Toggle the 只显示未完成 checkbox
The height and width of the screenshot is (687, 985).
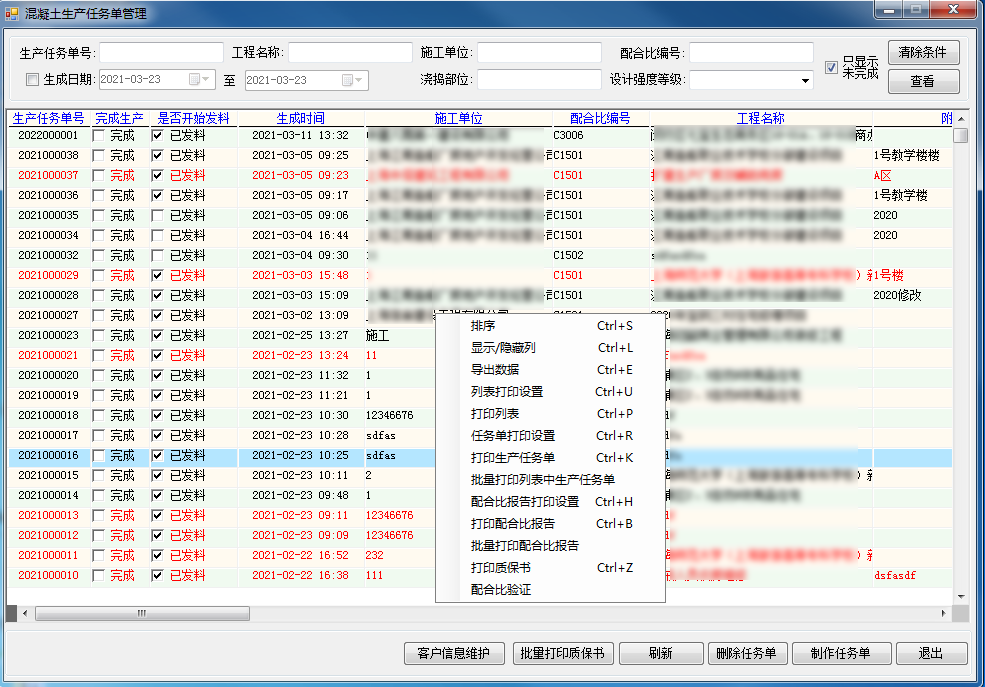(831, 67)
